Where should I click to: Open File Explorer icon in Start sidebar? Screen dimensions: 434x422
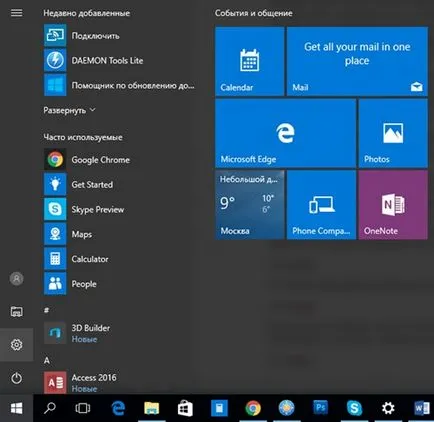[x=16, y=311]
